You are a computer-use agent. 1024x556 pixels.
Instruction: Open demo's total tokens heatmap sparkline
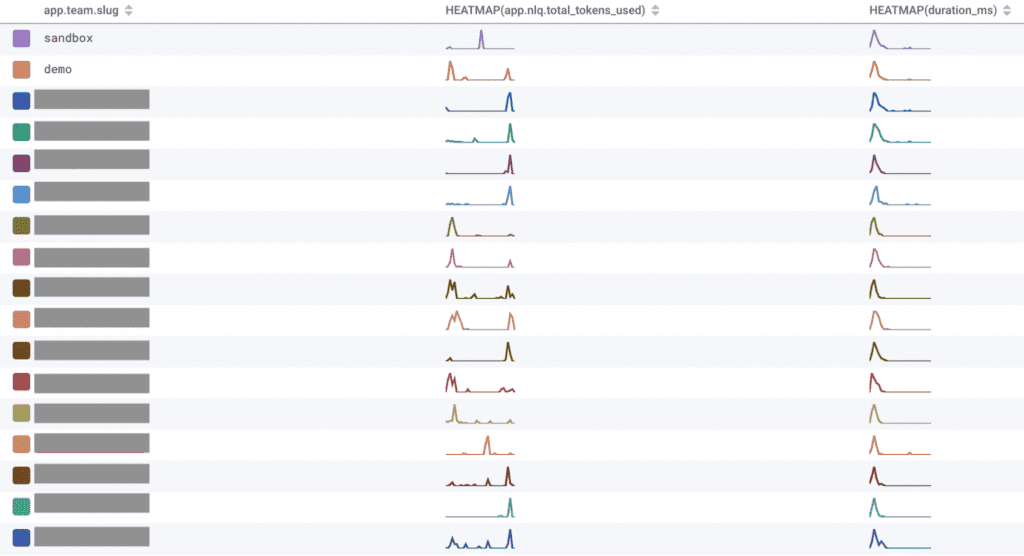[480, 71]
